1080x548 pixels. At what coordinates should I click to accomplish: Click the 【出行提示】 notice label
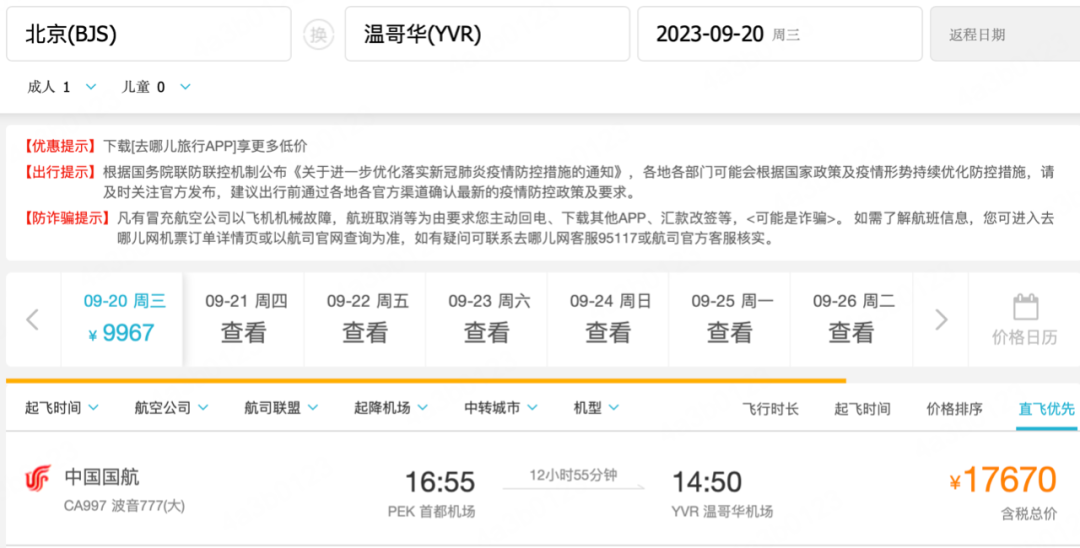pos(60,172)
